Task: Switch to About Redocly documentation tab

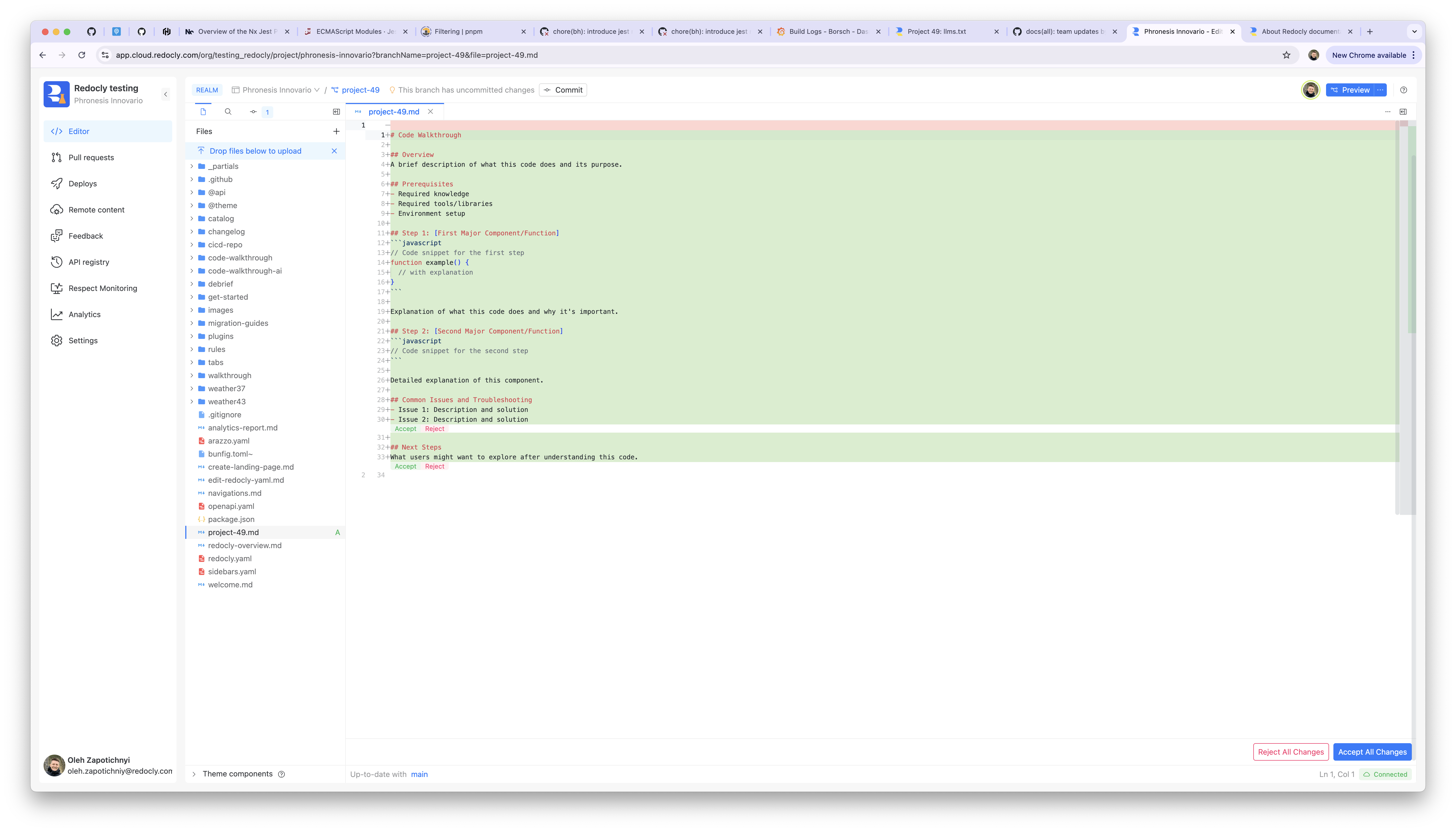Action: (1301, 32)
